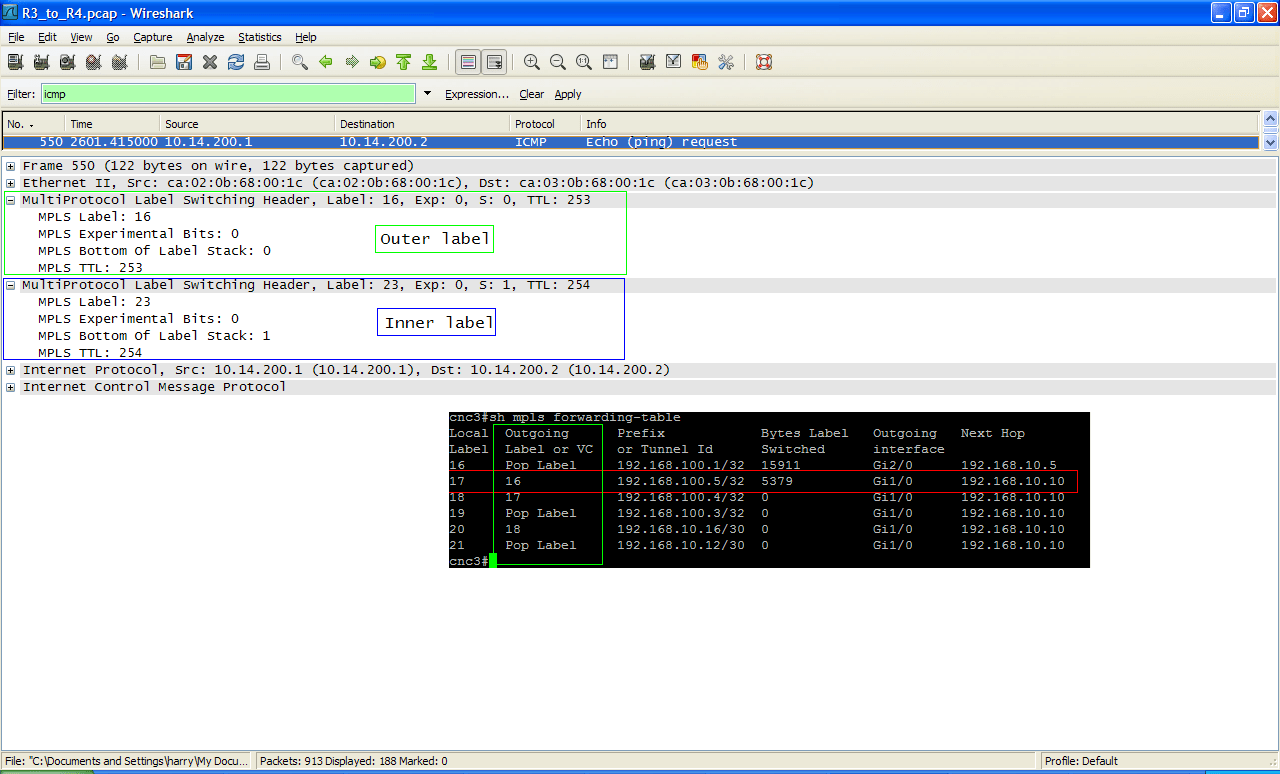The width and height of the screenshot is (1280, 774).
Task: Sort by the Protocol column header
Action: (x=545, y=124)
